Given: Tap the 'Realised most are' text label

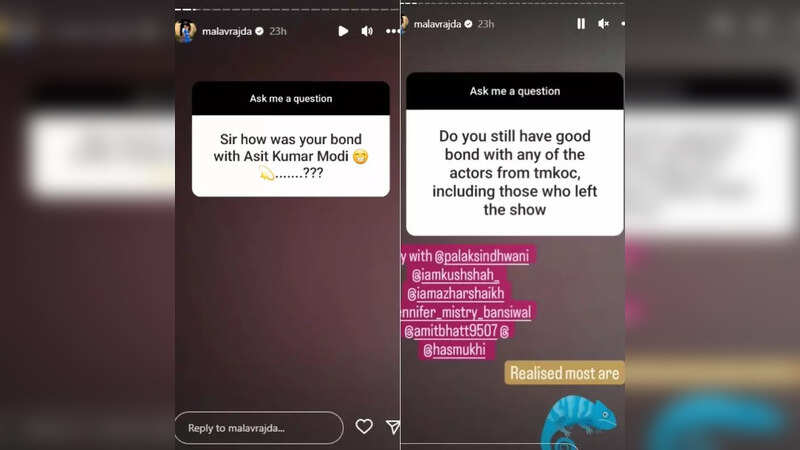Looking at the screenshot, I should pyautogui.click(x=564, y=373).
